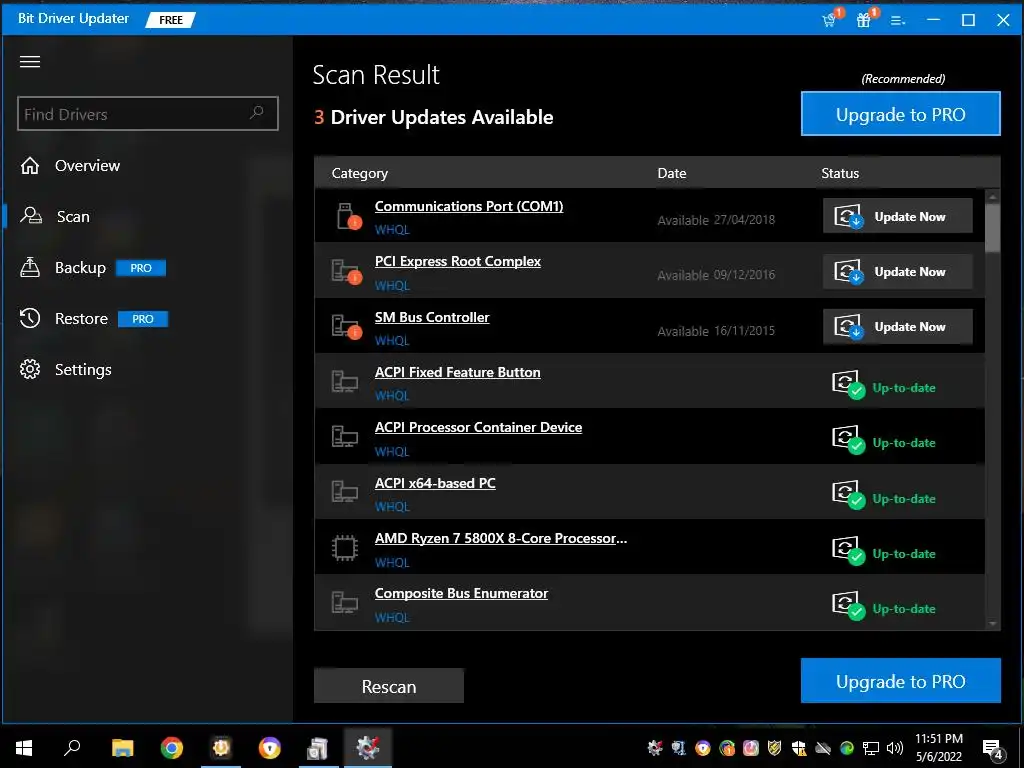Click the PRO badge next to Restore
Screen dimensions: 1024x768
143,319
